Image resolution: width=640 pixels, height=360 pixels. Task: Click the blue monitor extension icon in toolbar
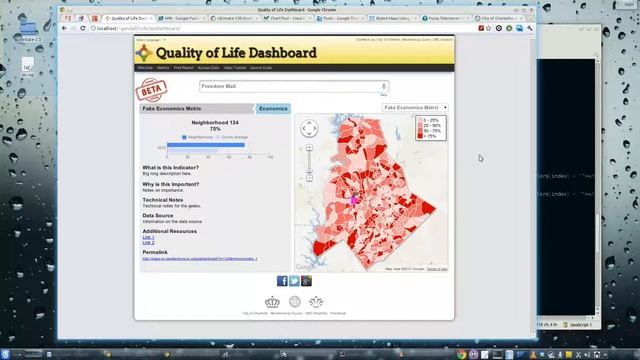pyautogui.click(x=519, y=28)
